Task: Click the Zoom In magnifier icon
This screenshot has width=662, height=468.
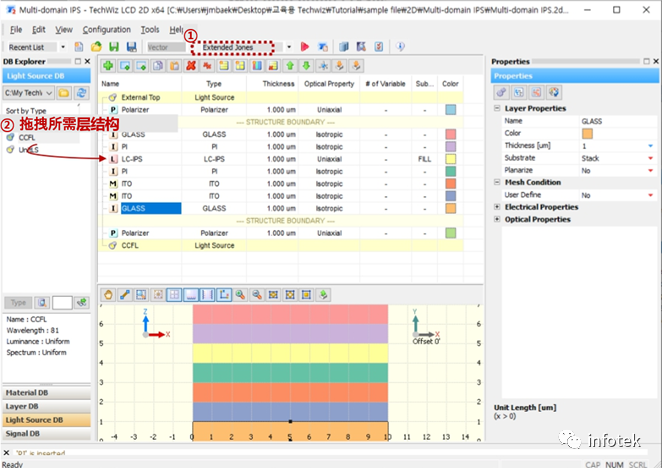Action: [240, 295]
